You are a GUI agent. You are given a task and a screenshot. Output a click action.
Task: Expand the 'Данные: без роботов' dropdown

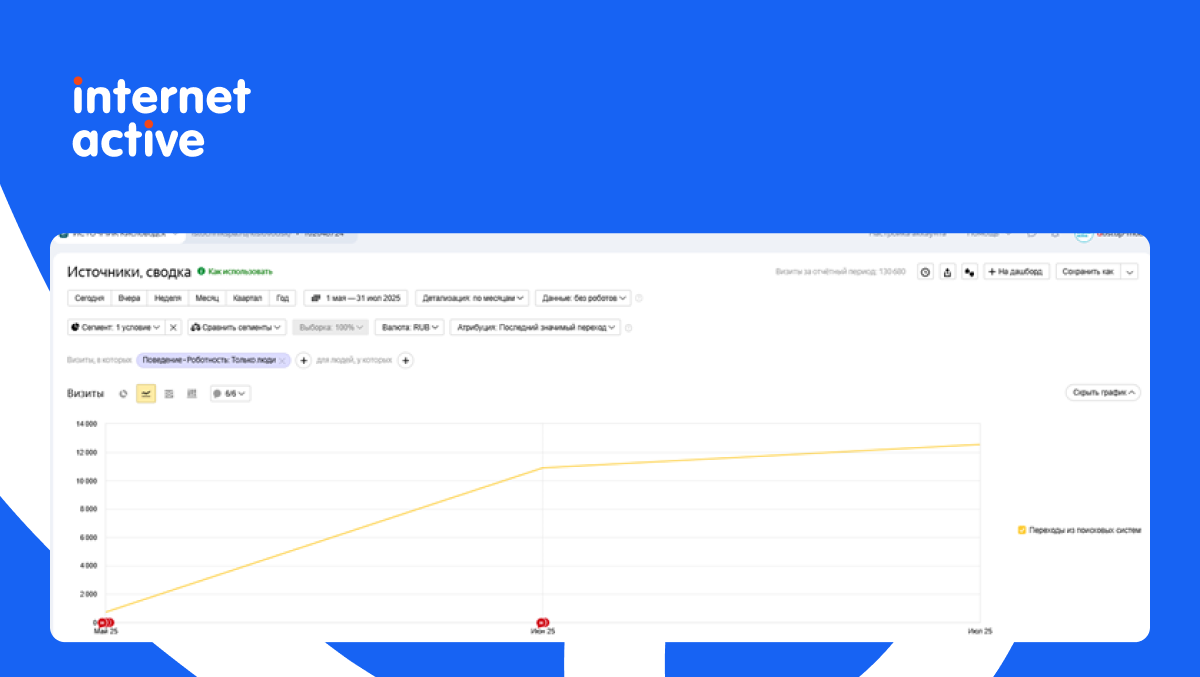pyautogui.click(x=583, y=298)
